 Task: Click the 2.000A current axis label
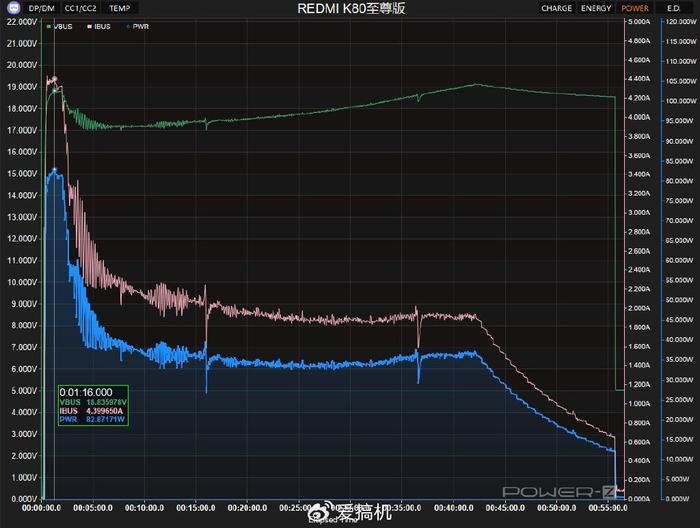pyautogui.click(x=639, y=308)
